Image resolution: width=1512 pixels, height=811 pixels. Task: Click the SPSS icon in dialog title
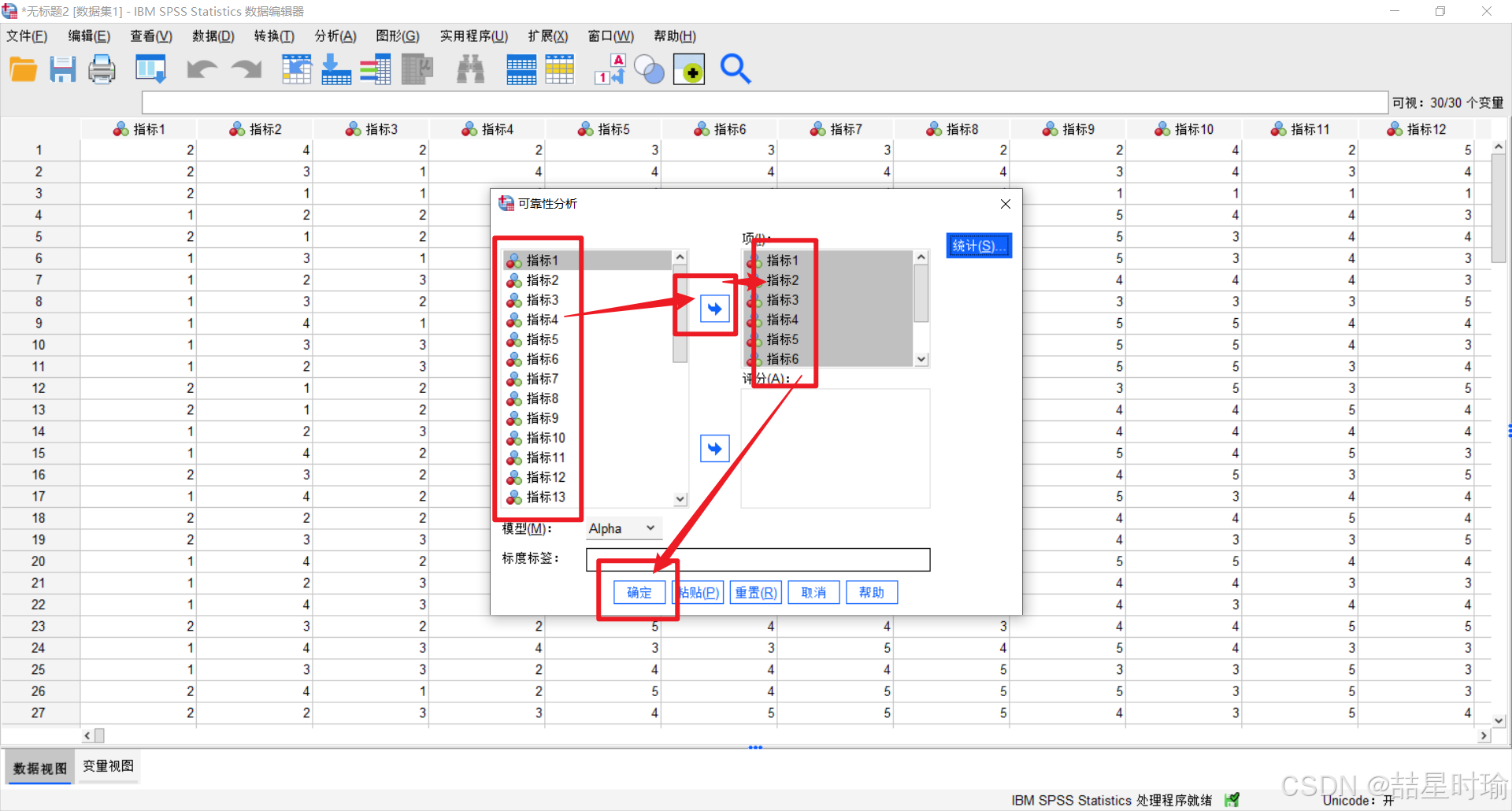click(506, 203)
